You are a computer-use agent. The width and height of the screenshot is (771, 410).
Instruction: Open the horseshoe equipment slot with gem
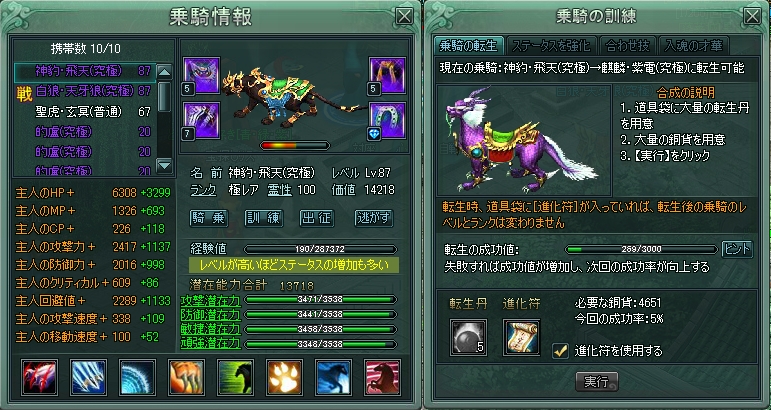387,120
